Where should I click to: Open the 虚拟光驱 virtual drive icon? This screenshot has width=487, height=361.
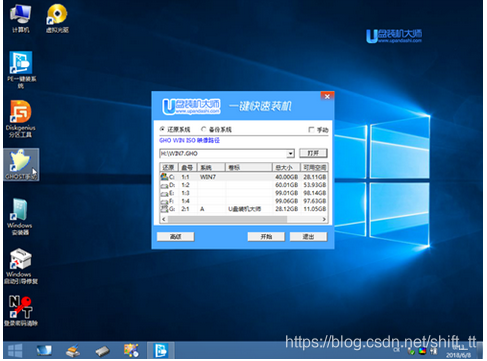point(57,18)
